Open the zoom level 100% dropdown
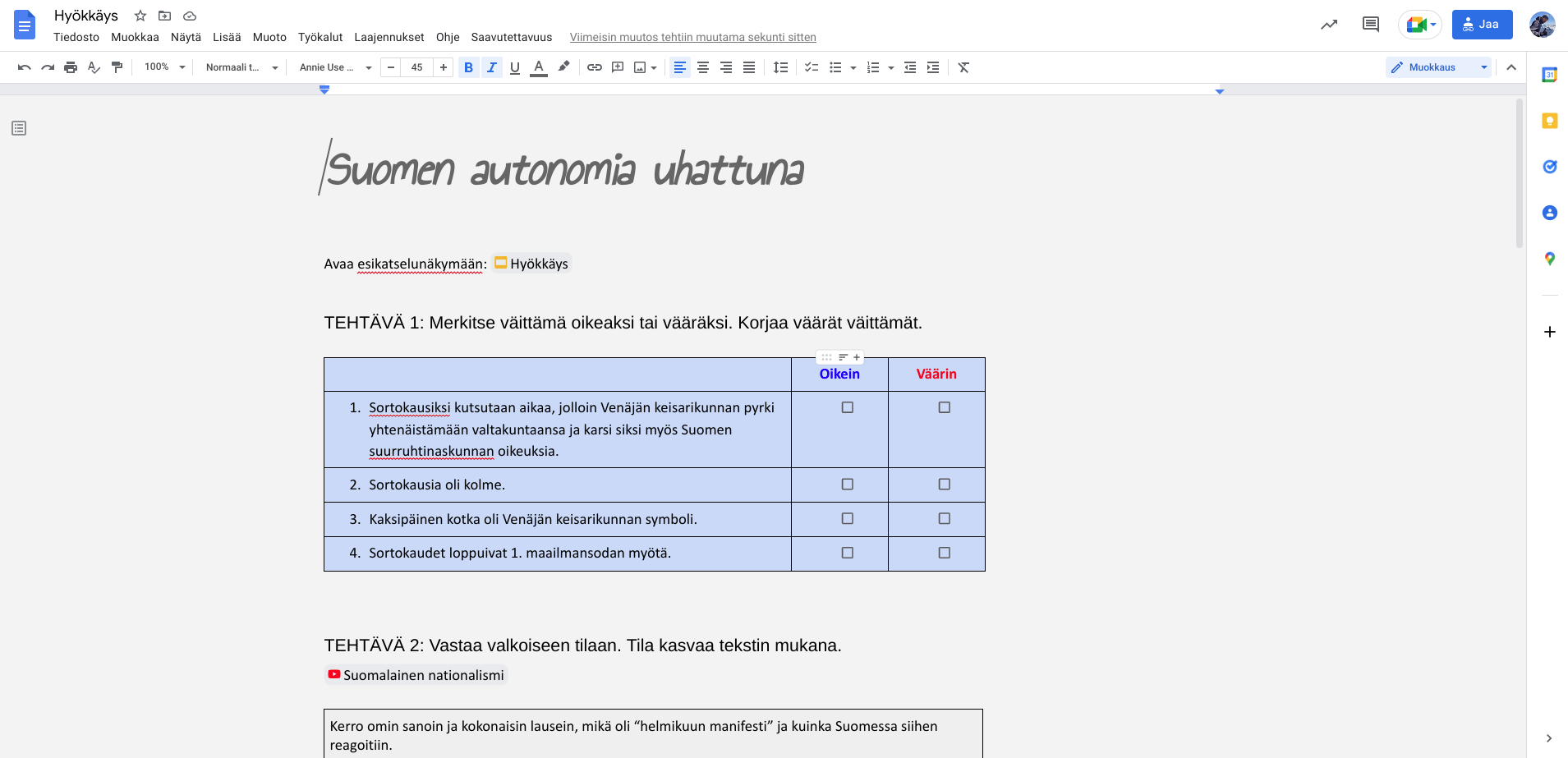The image size is (1568, 758). (x=164, y=67)
